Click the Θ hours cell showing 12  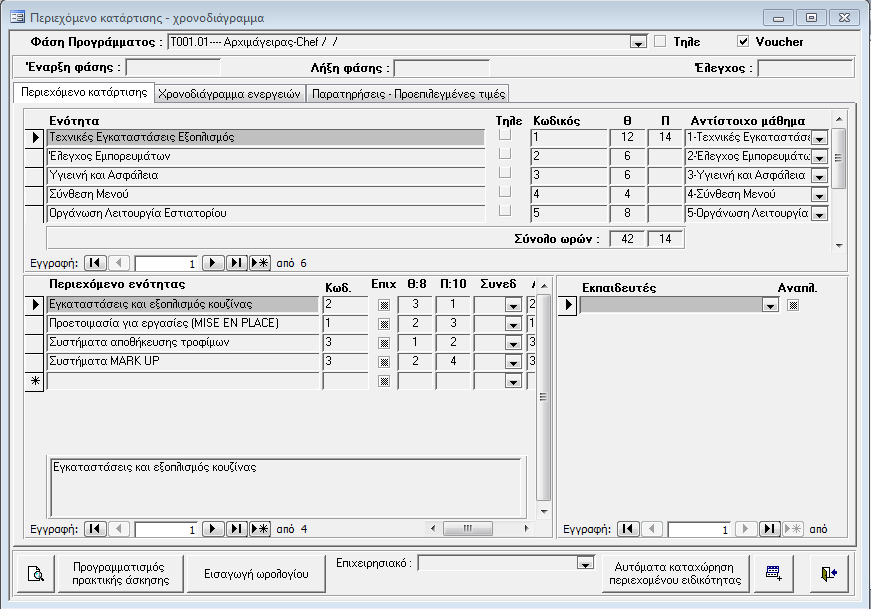627,137
